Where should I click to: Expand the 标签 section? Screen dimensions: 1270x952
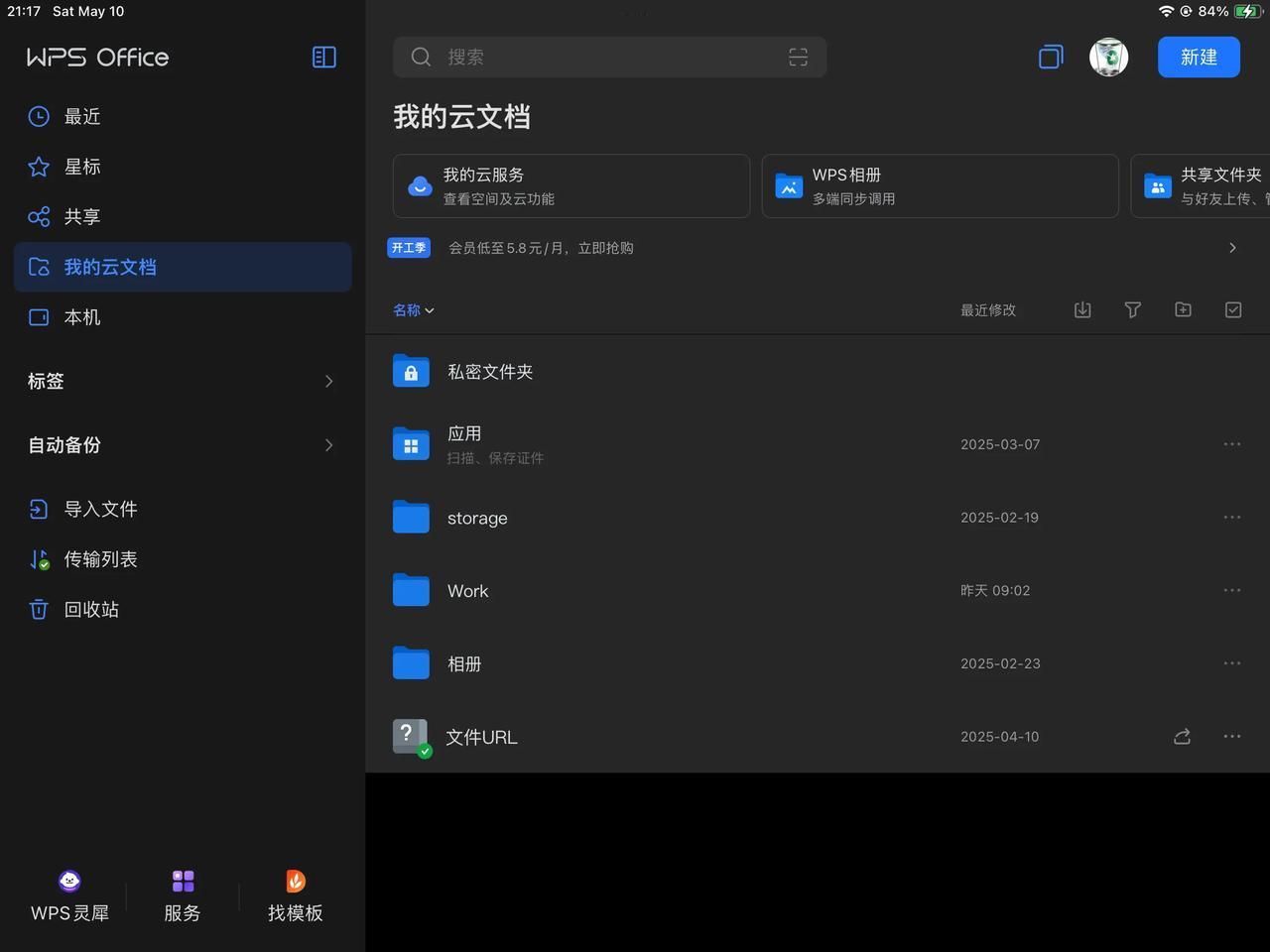click(x=183, y=382)
